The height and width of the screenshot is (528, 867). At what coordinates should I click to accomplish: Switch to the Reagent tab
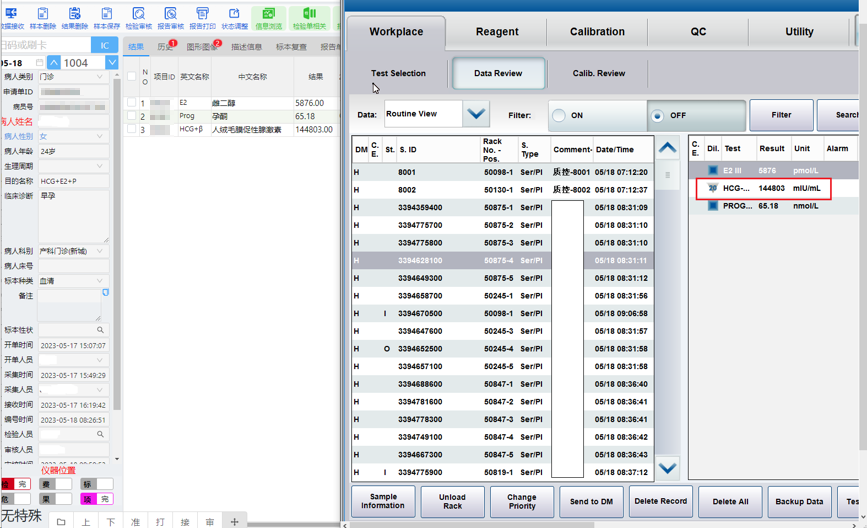coord(497,32)
